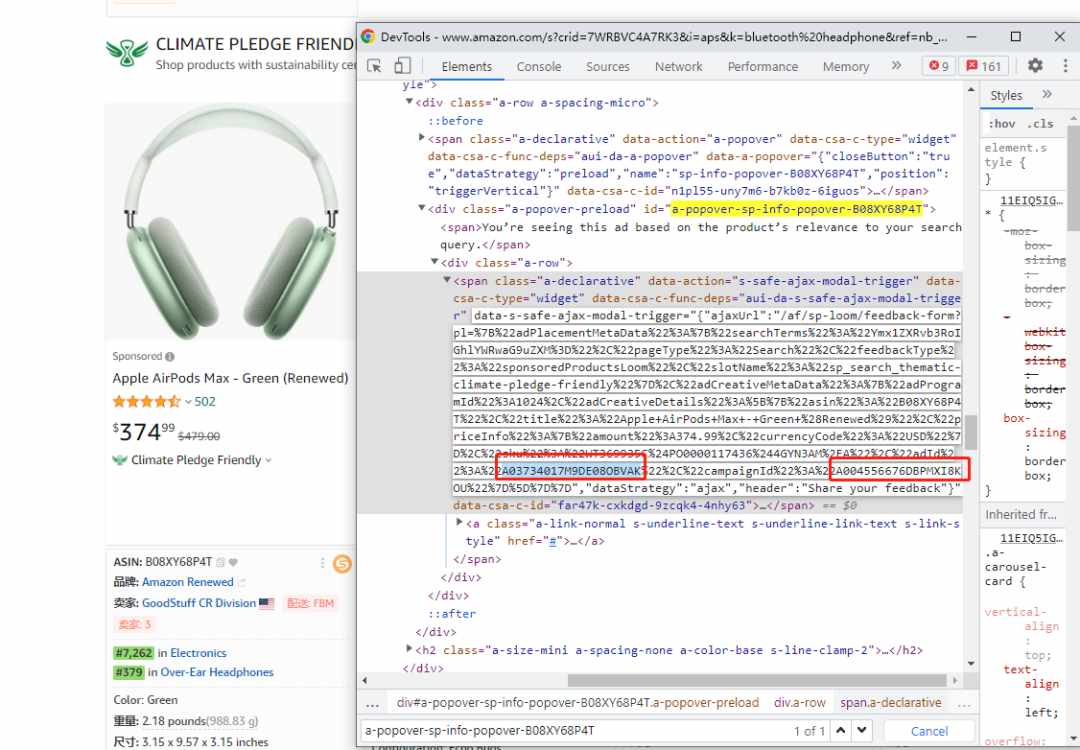This screenshot has height=750, width=1080.
Task: Click the Chrome icon in DevTools title bar
Action: click(368, 37)
